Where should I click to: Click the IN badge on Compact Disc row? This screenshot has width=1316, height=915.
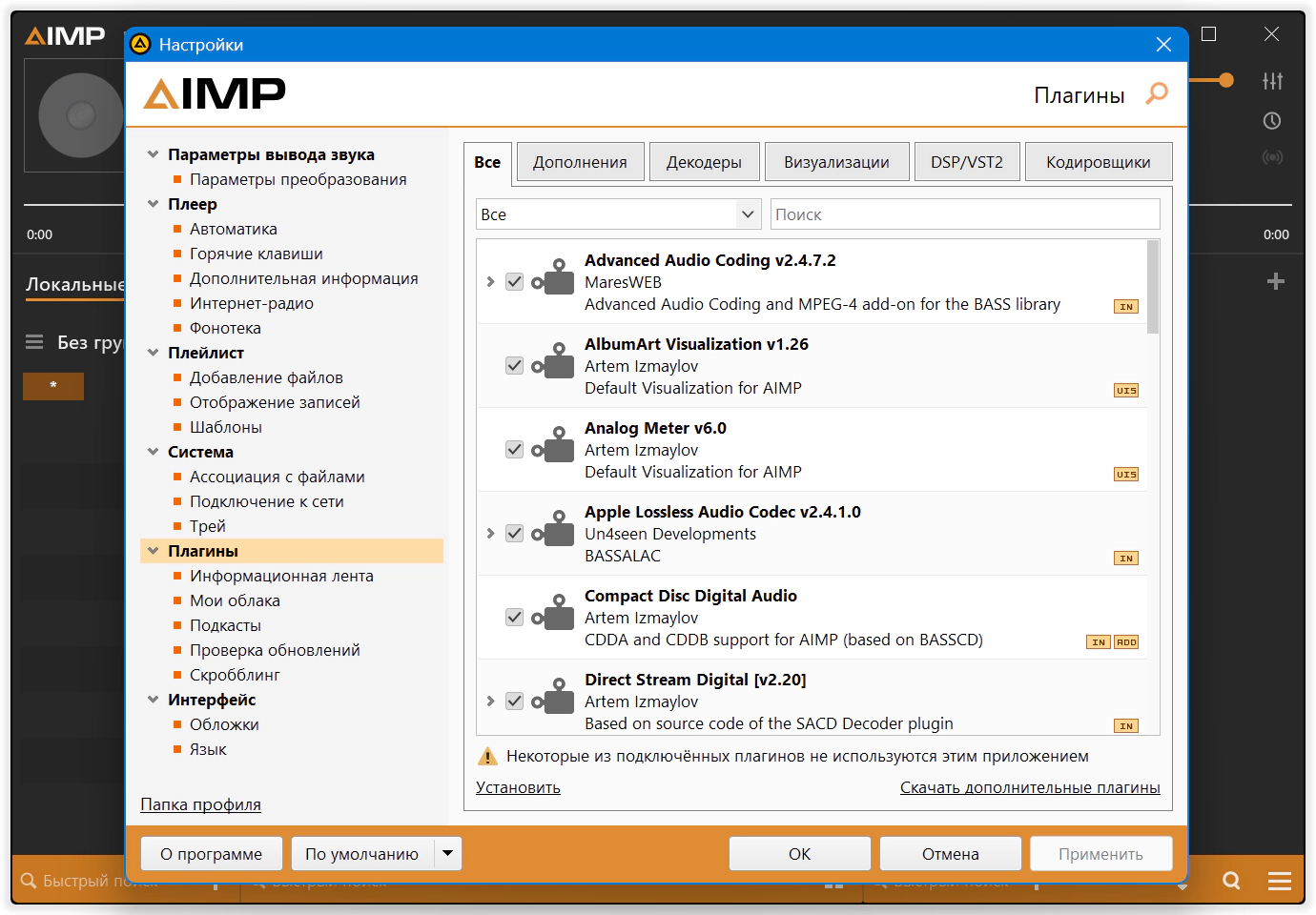[x=1099, y=642]
